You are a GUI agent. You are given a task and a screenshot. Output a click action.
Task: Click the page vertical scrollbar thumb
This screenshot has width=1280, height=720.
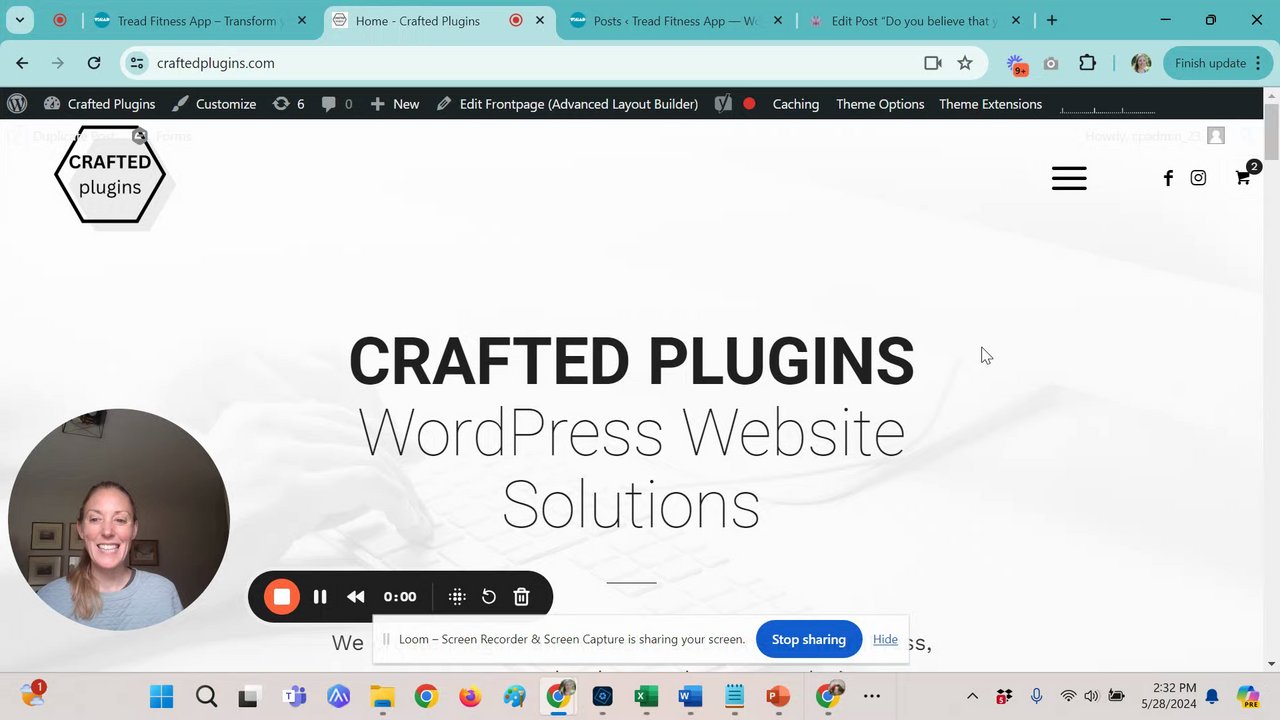1271,130
